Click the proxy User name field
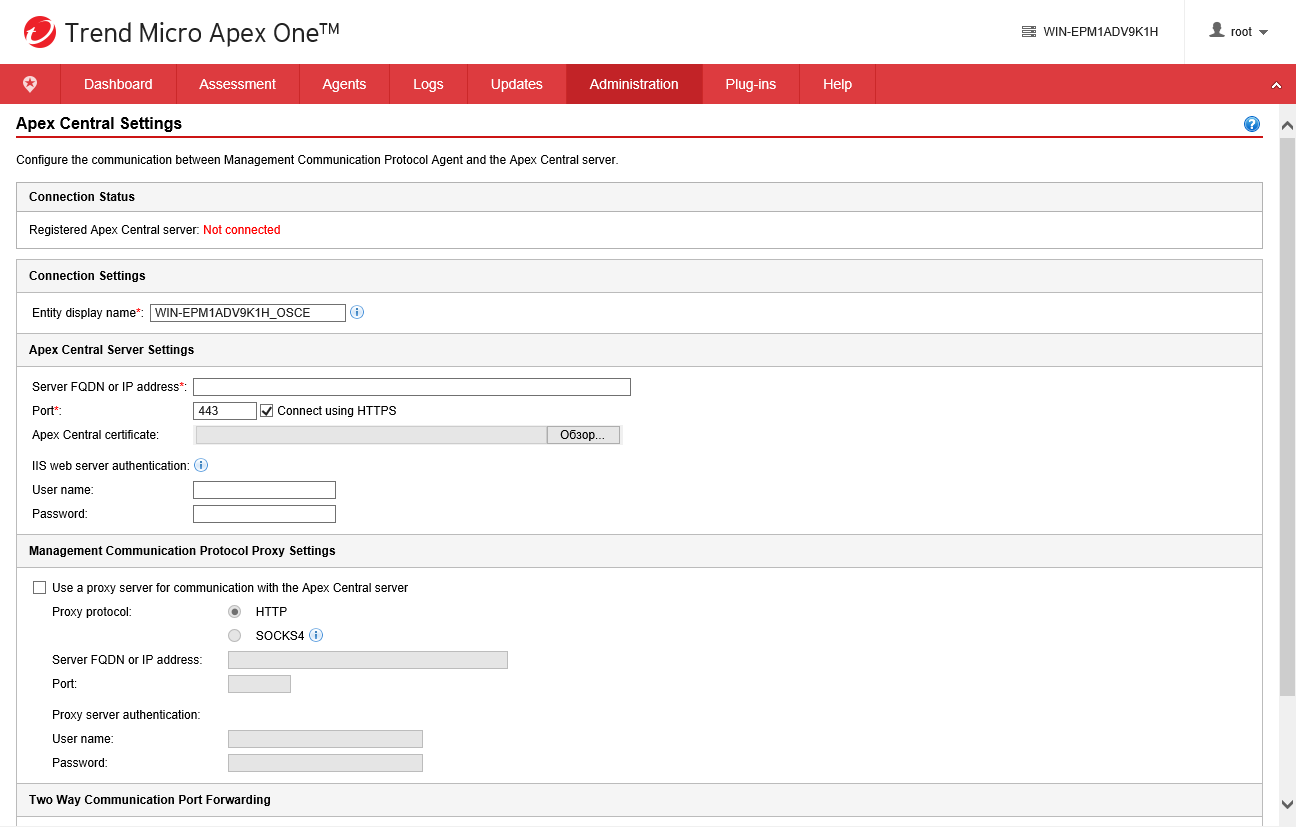 (325, 739)
